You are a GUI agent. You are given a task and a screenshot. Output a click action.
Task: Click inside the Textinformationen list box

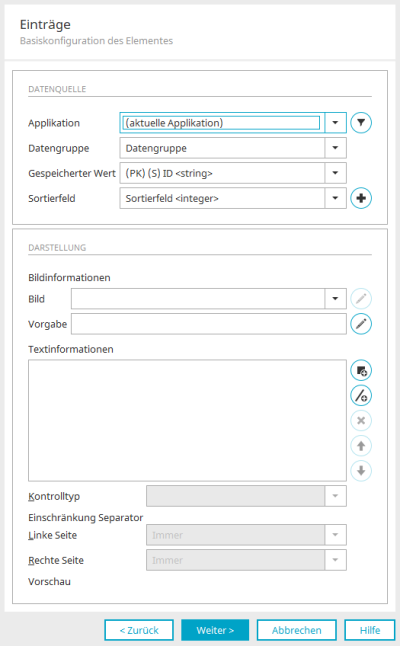pyautogui.click(x=187, y=421)
